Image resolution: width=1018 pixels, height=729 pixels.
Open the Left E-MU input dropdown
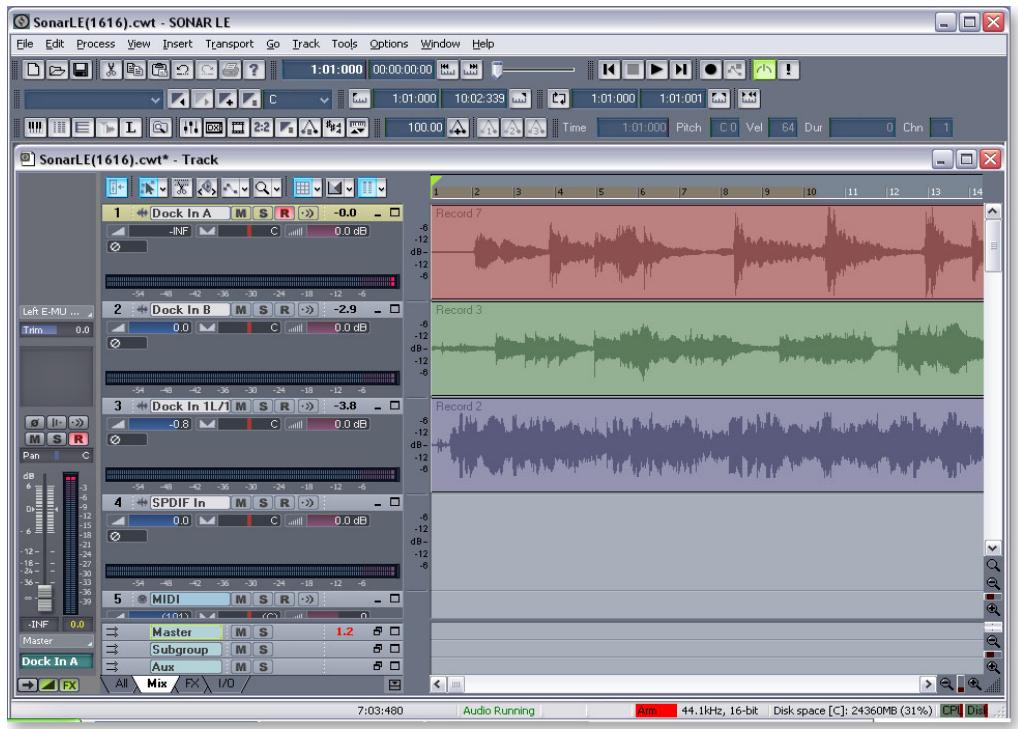point(57,311)
